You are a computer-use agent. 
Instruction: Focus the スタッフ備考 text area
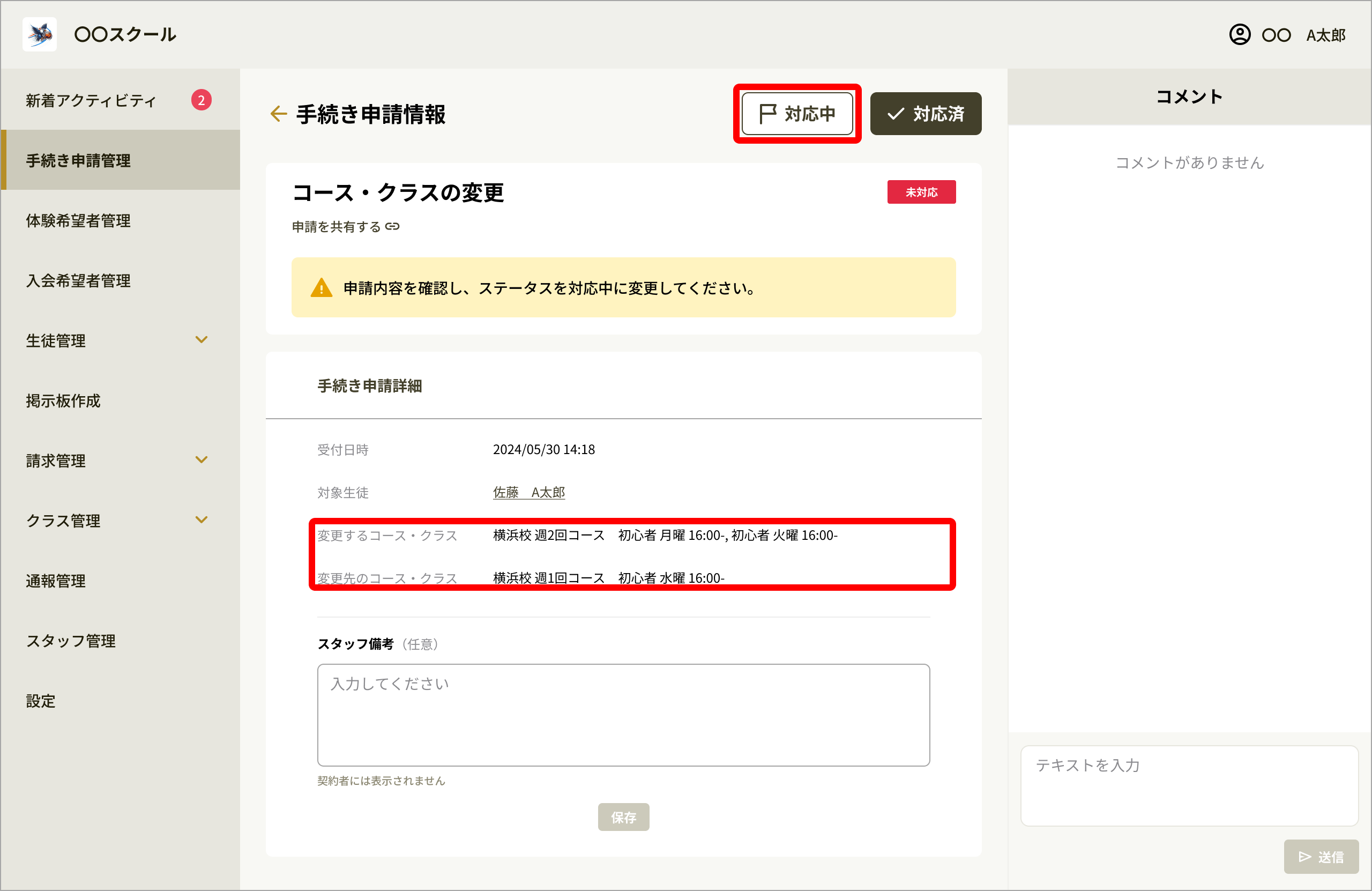(623, 715)
